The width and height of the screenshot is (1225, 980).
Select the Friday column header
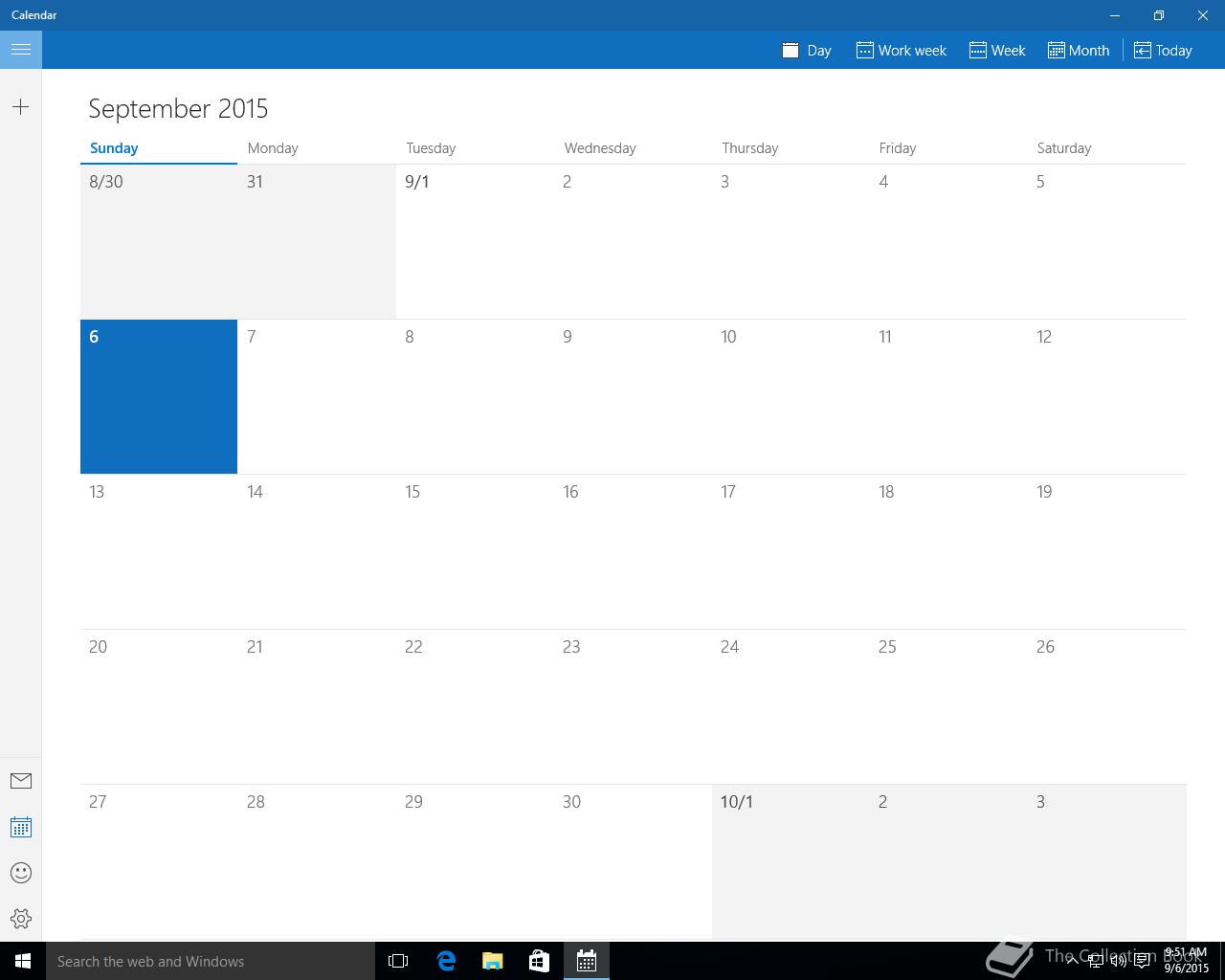898,148
